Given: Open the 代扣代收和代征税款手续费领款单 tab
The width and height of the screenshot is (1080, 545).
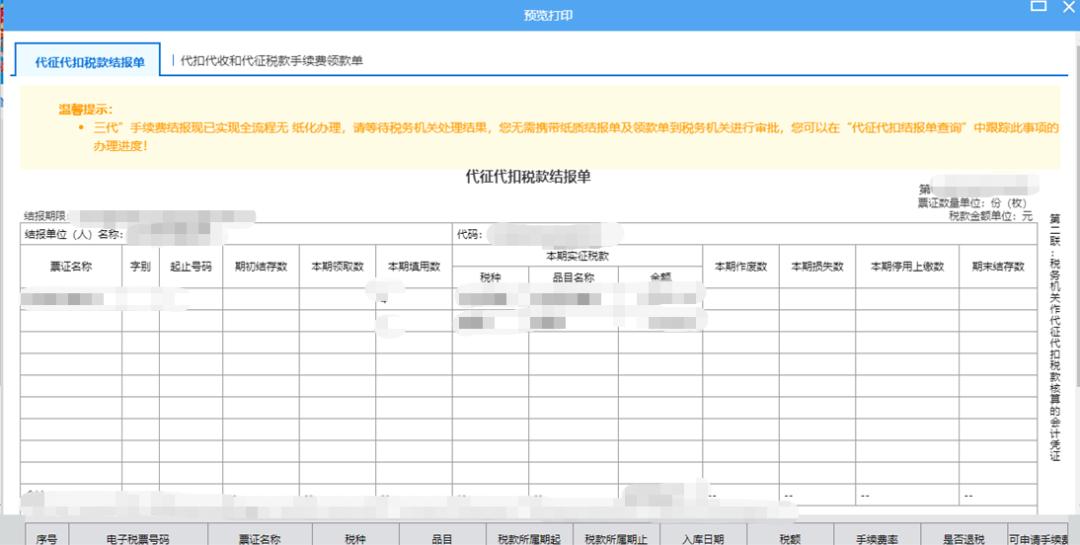Looking at the screenshot, I should click(271, 61).
